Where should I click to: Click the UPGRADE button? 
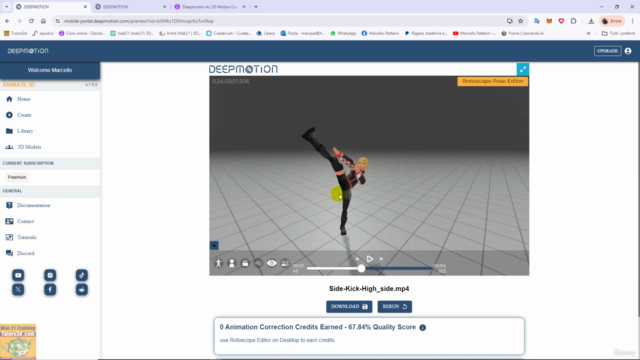607,51
